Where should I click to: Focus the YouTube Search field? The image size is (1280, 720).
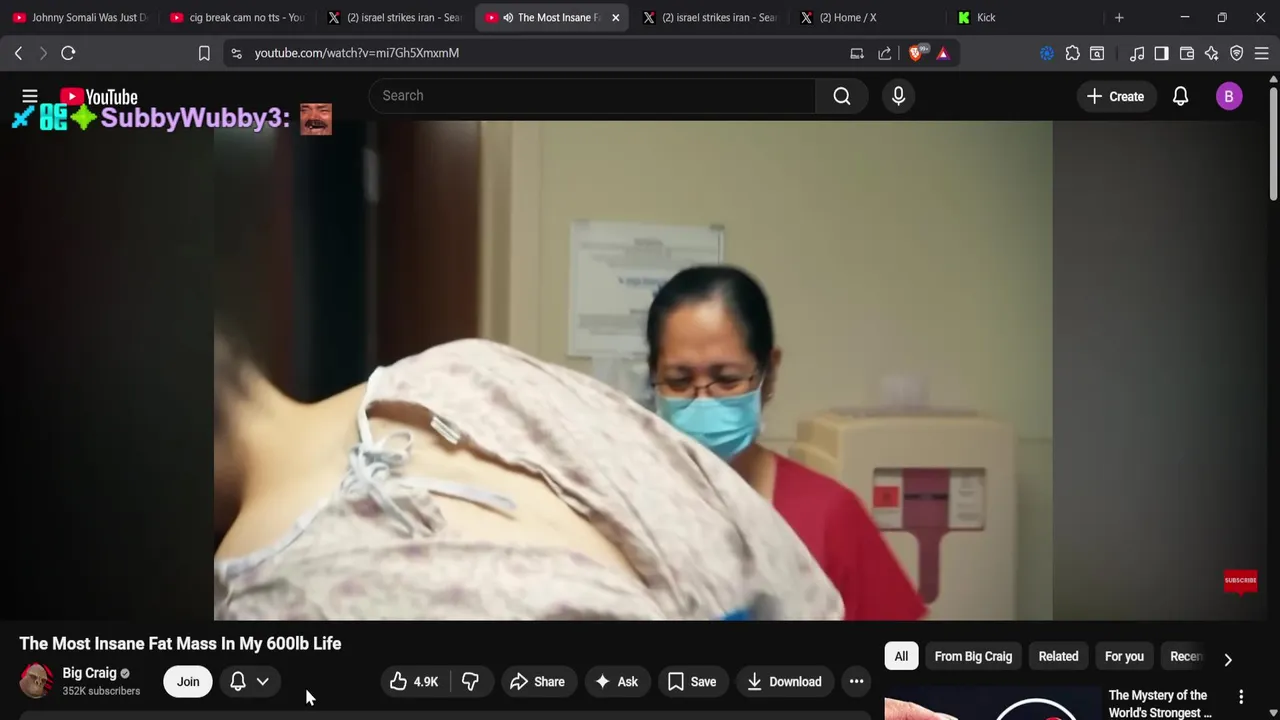coord(592,96)
